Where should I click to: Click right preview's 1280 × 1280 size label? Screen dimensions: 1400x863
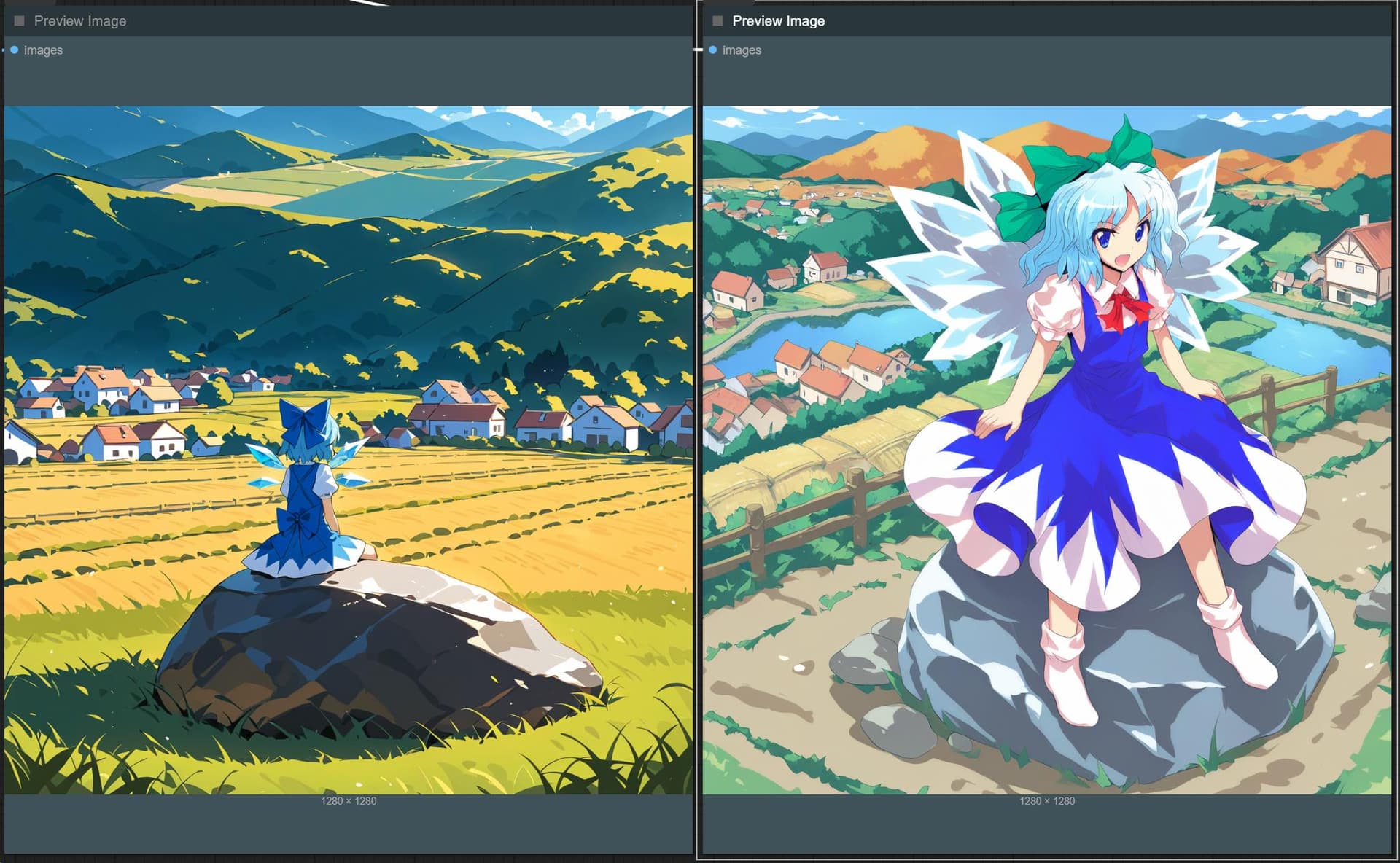1047,801
